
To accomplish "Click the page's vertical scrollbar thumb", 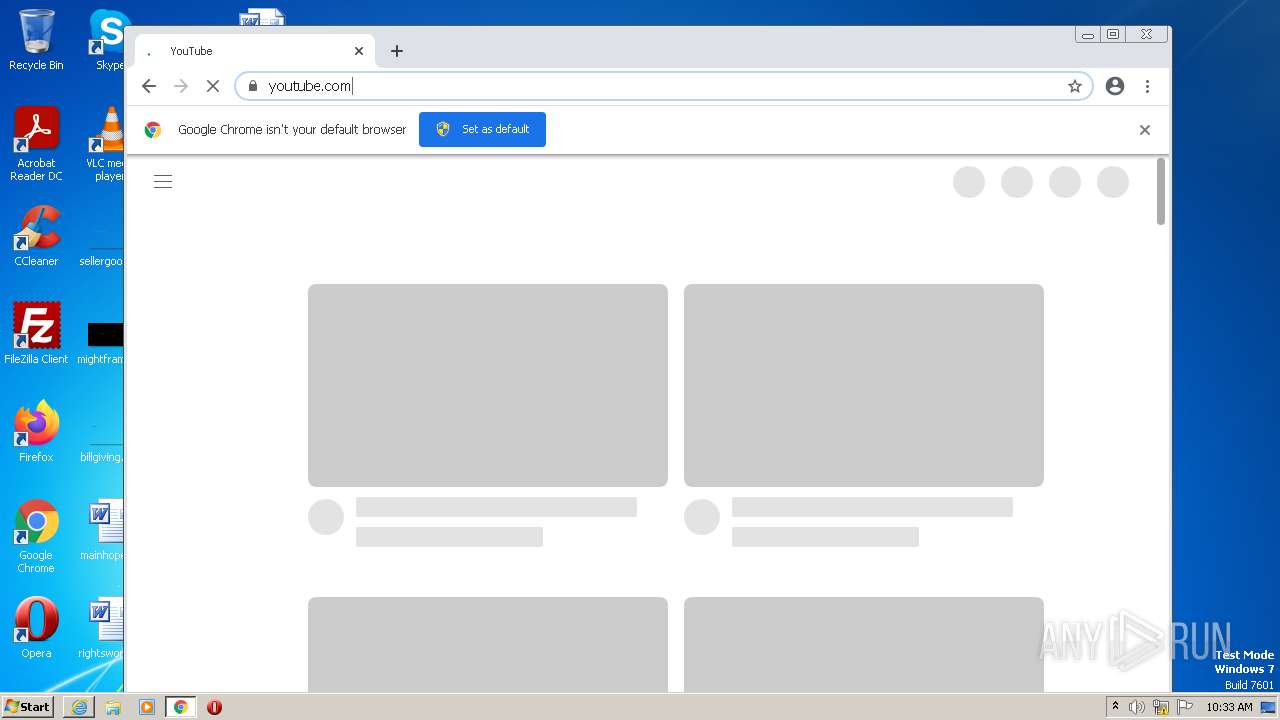I will click(1161, 191).
